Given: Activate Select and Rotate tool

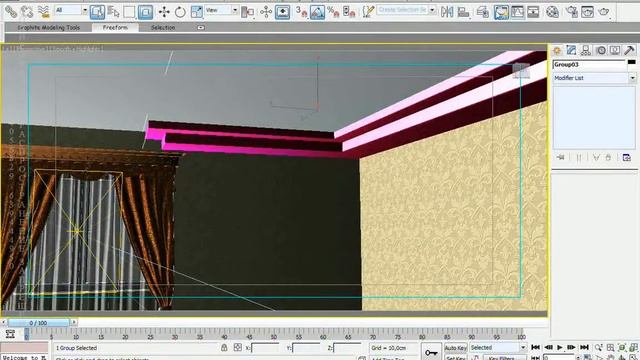Looking at the screenshot, I should 180,12.
